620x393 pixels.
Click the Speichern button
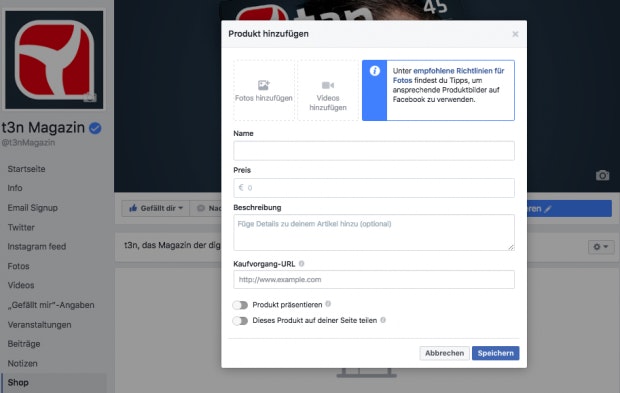click(x=495, y=353)
